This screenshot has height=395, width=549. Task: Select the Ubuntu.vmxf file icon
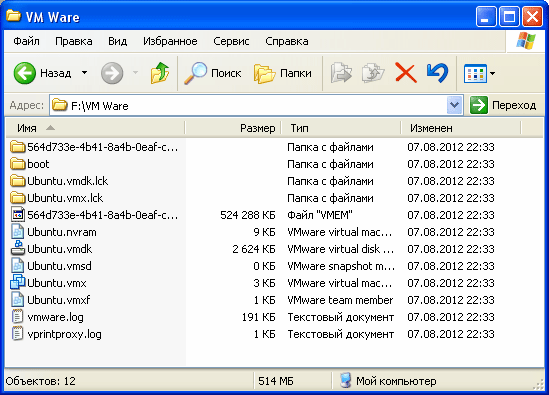[18, 300]
